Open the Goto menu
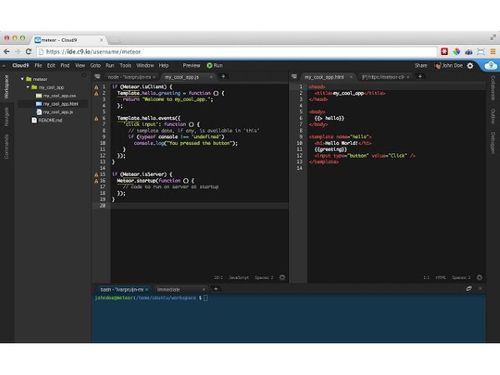This screenshot has width=500, height=375. coord(95,65)
